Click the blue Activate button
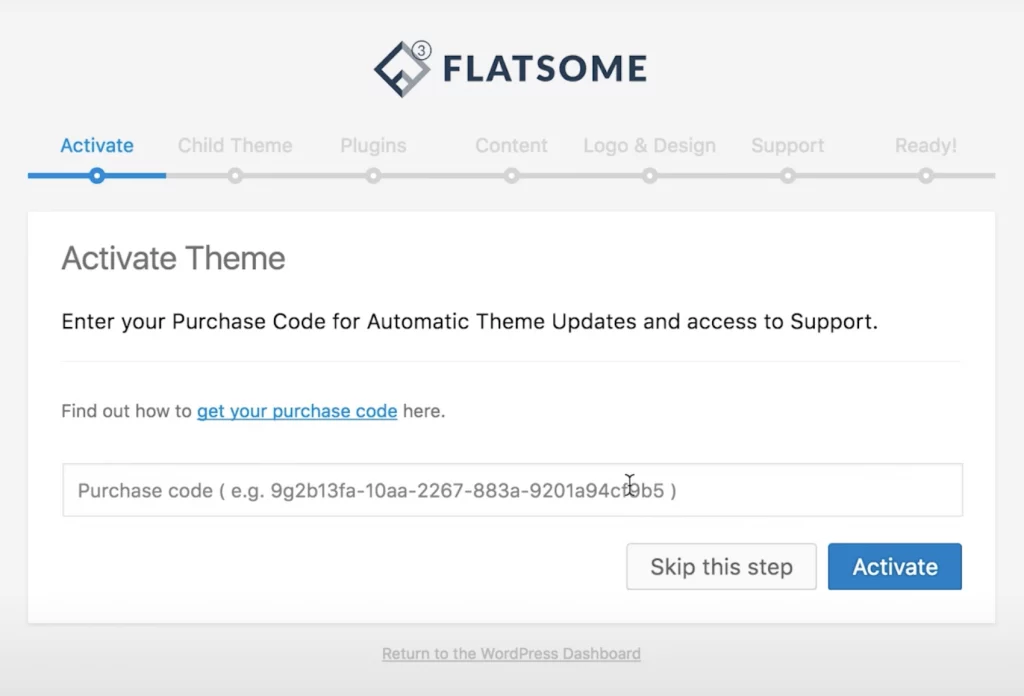The image size is (1024, 696). (895, 567)
